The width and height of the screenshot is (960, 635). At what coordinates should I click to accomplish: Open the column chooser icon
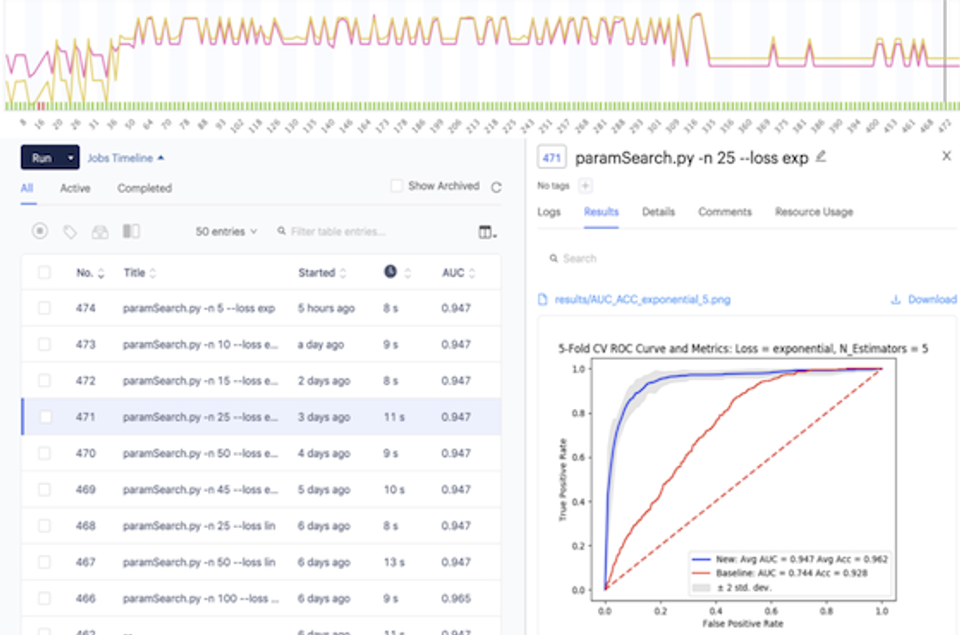[x=487, y=231]
